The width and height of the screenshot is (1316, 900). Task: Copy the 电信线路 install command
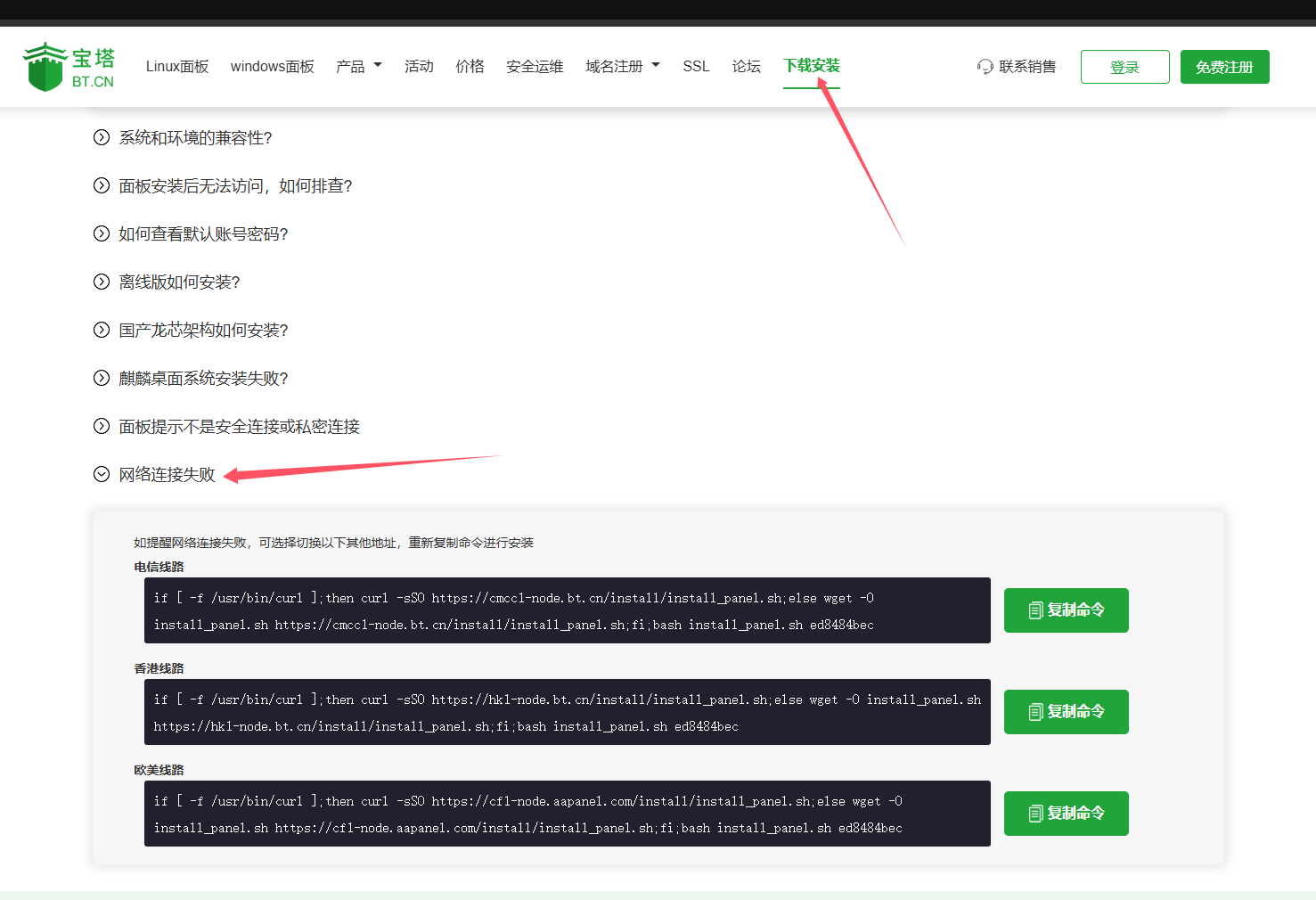point(1067,610)
